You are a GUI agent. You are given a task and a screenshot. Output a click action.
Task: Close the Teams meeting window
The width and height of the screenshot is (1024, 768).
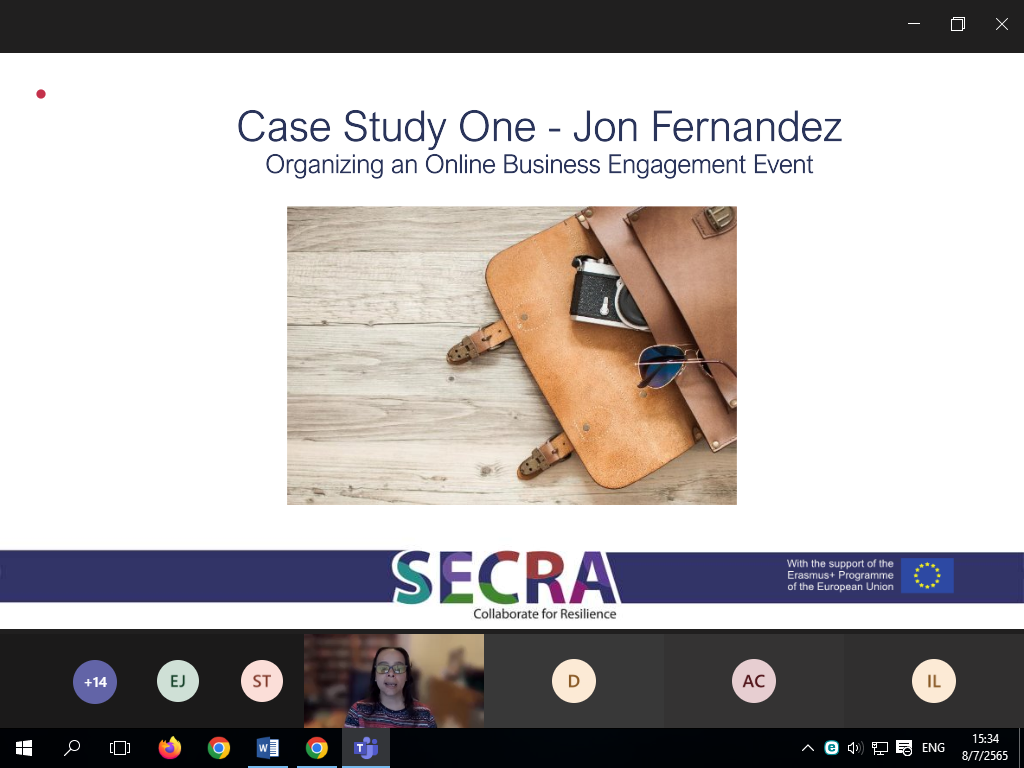(1002, 24)
